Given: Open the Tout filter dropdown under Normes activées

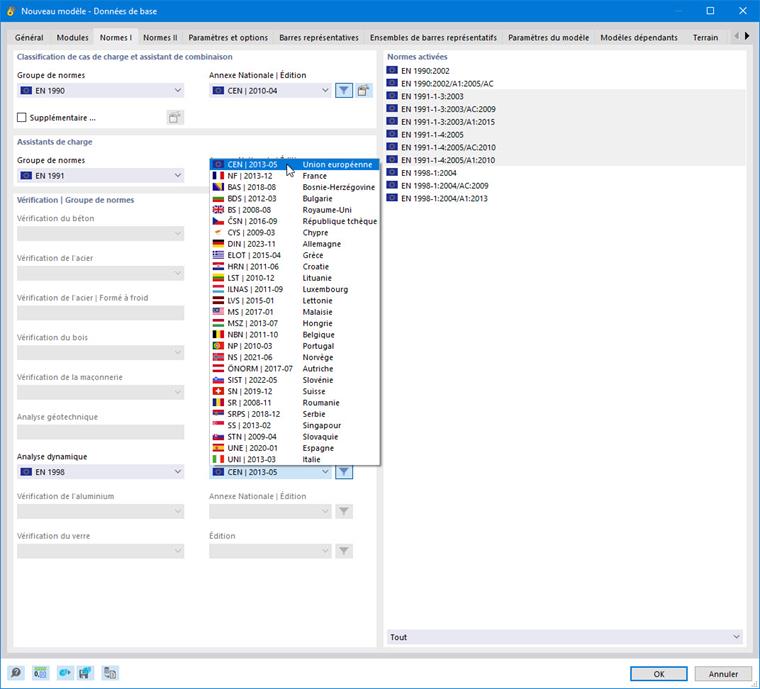Looking at the screenshot, I should click(565, 637).
